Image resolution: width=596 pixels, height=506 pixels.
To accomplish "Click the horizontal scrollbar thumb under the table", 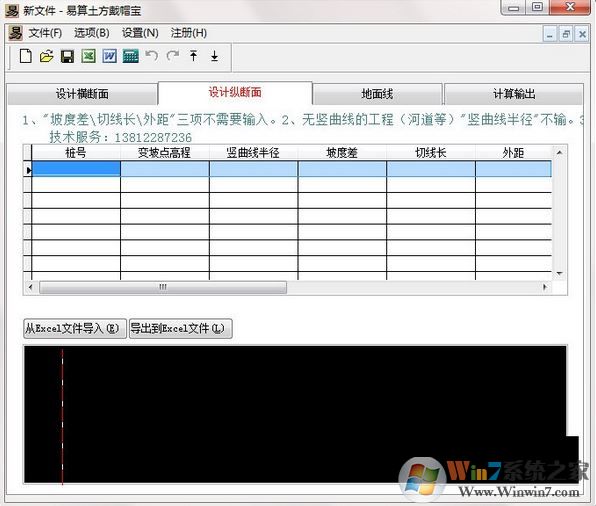I will 163,287.
